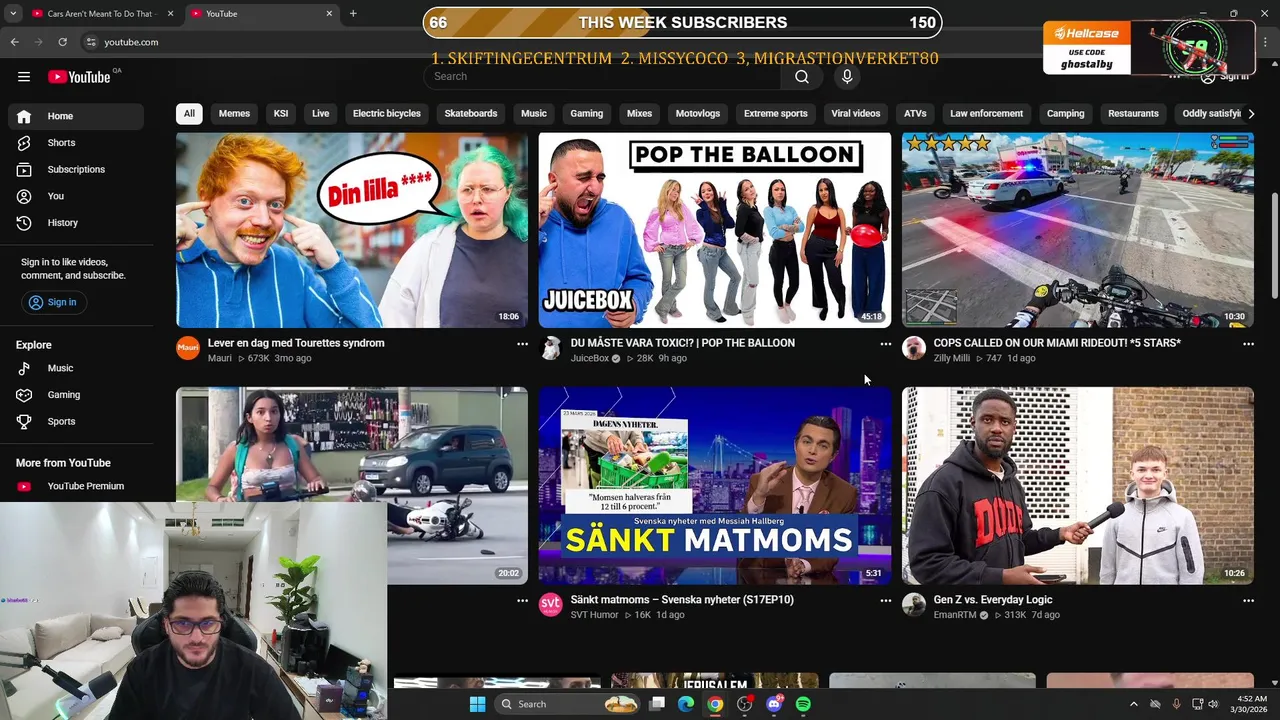Select the KSI filter chip

click(281, 113)
